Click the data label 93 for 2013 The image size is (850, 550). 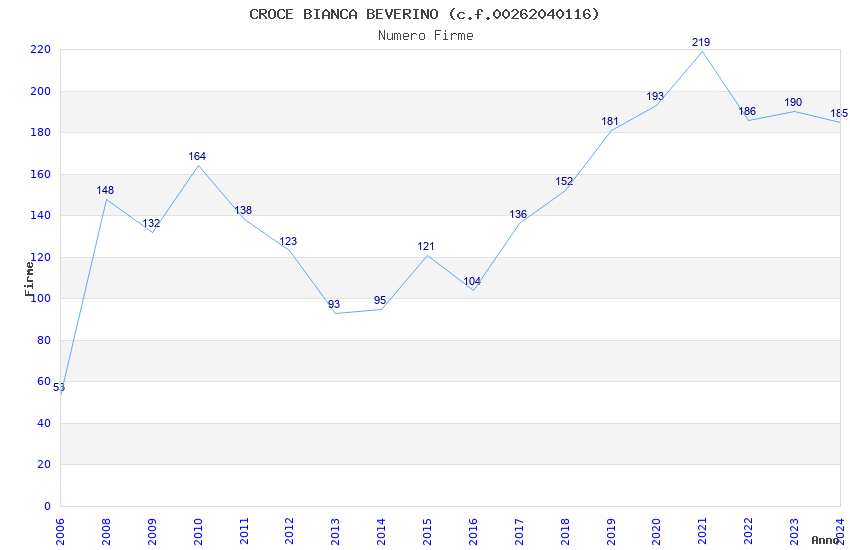coord(334,305)
